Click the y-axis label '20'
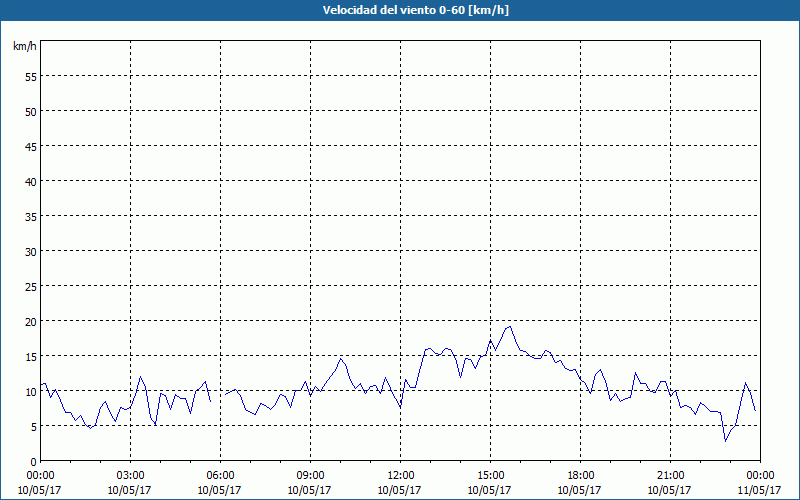The width and height of the screenshot is (800, 500). [x=31, y=321]
